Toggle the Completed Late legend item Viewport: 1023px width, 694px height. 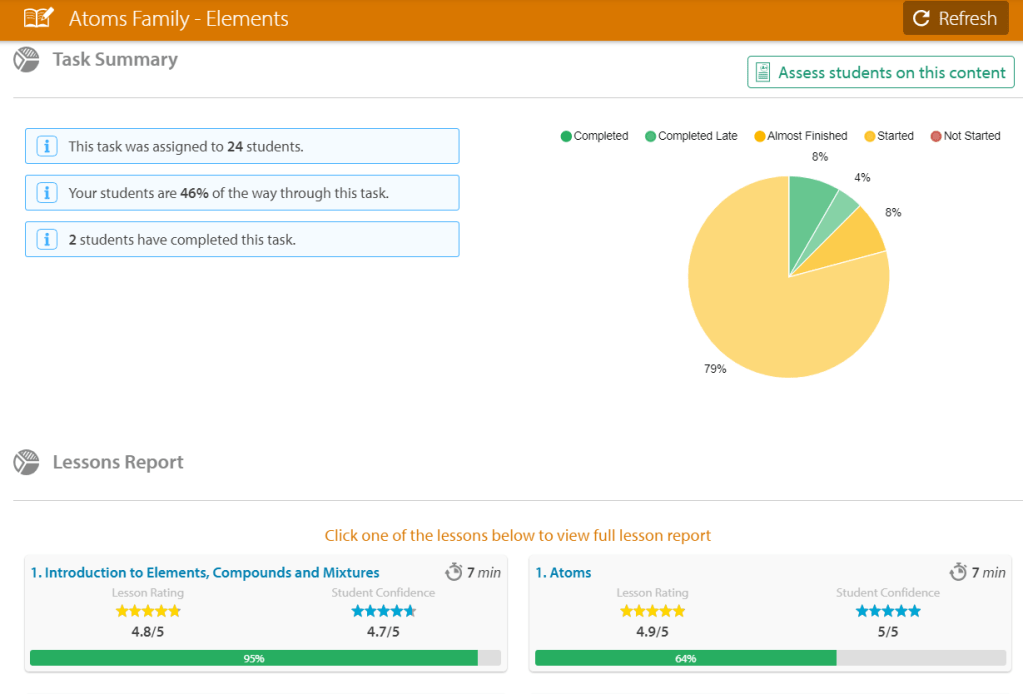[x=690, y=136]
